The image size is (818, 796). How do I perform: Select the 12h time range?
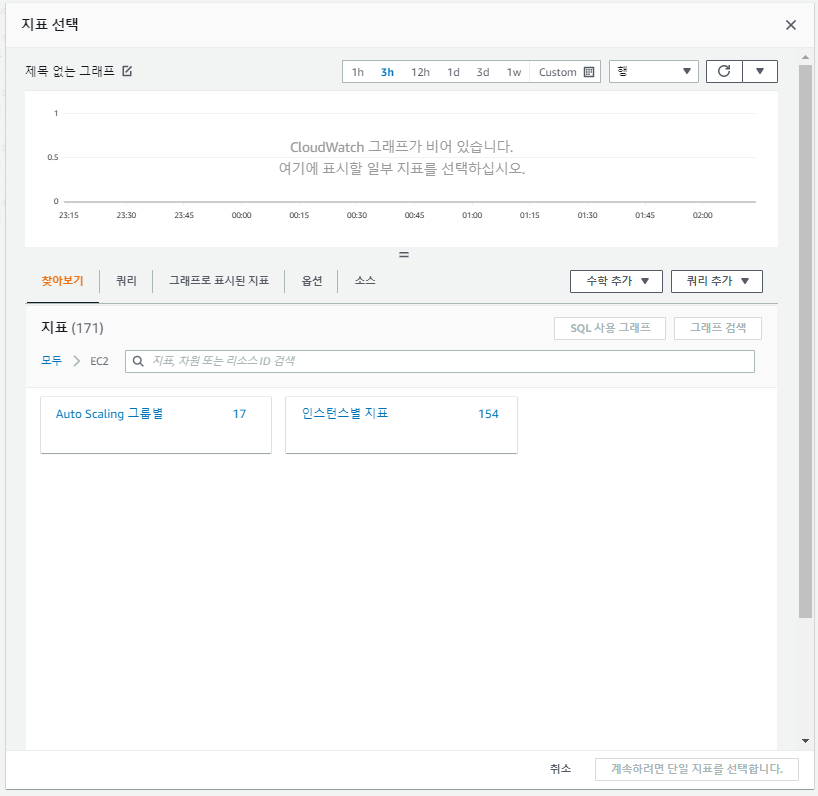420,72
